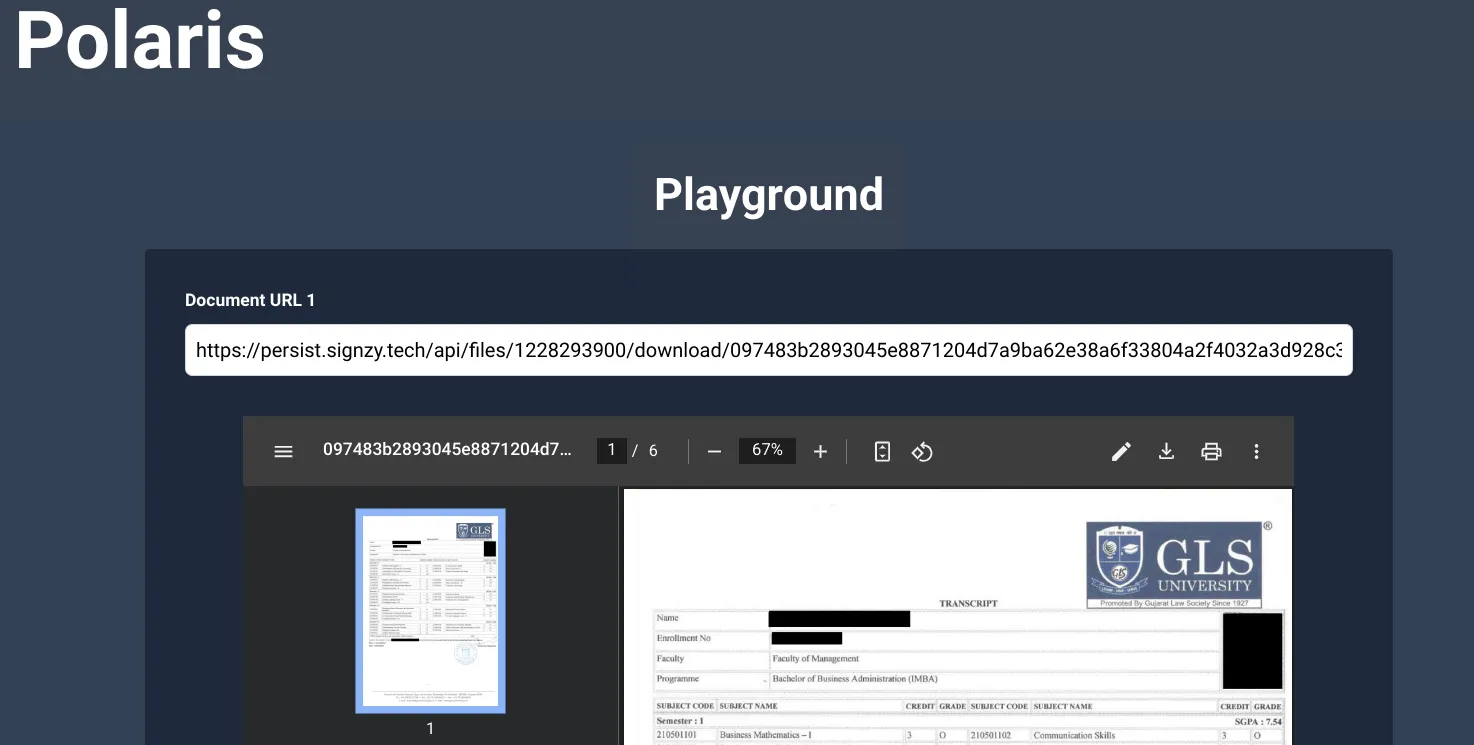
Task: Click the 67% zoom level field
Action: coord(767,451)
